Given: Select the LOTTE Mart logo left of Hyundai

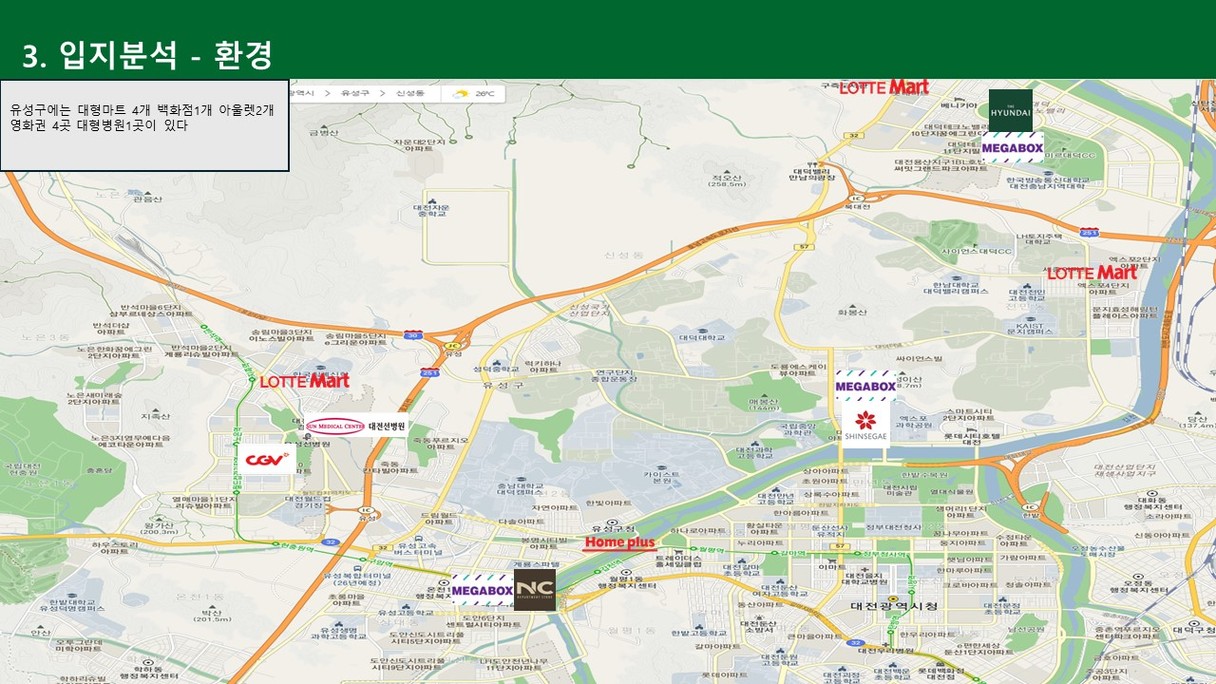Looking at the screenshot, I should [884, 87].
